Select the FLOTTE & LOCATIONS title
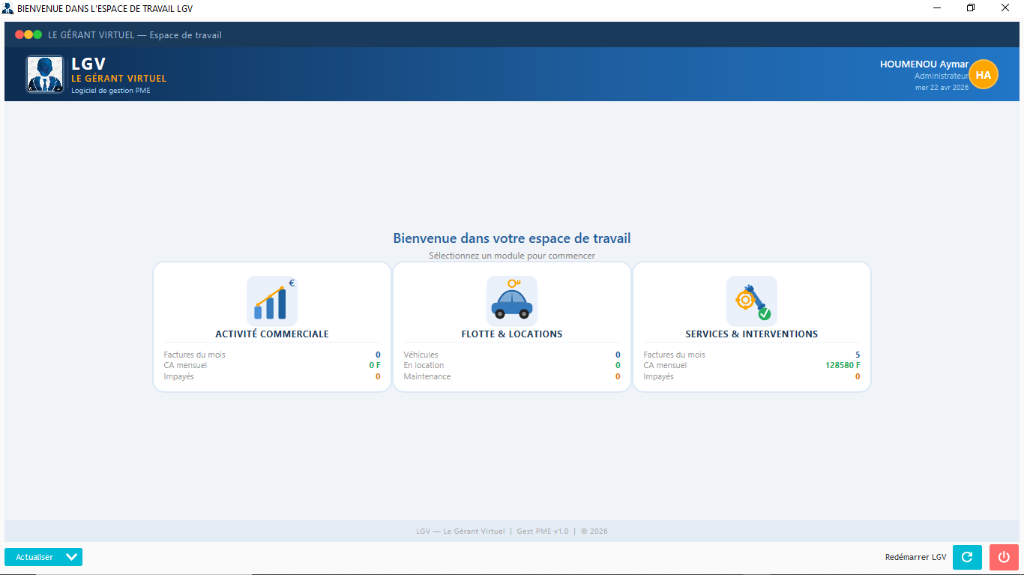This screenshot has width=1024, height=575. click(511, 334)
